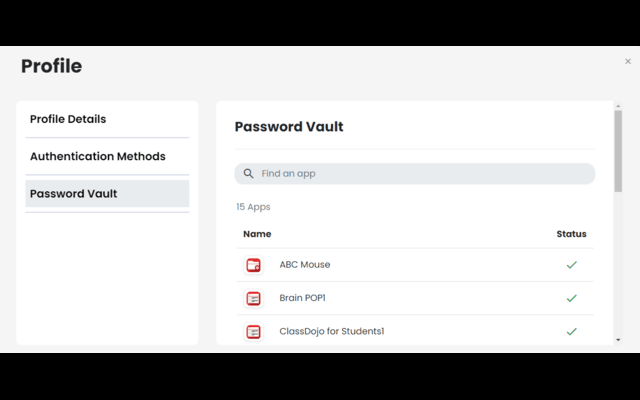
Task: Click the Name column header
Action: 257,234
